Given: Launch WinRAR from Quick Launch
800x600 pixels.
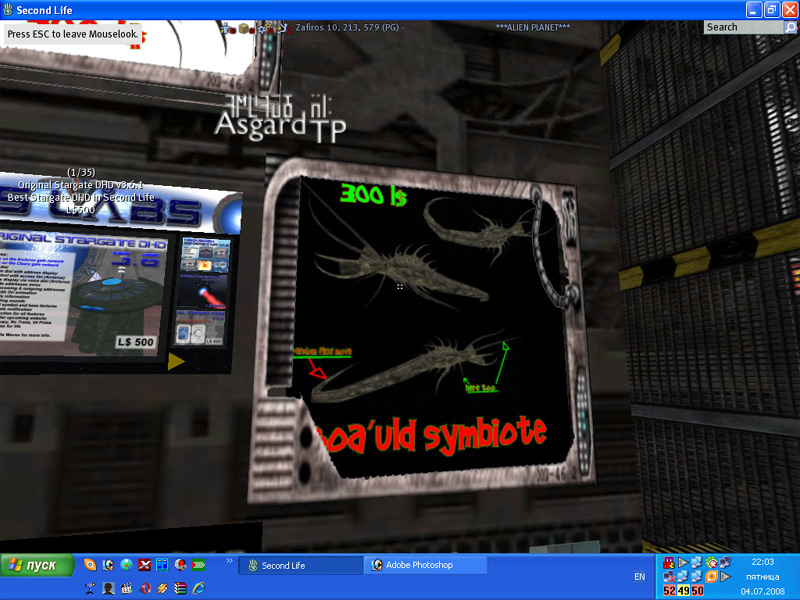Looking at the screenshot, I should pos(181,587).
